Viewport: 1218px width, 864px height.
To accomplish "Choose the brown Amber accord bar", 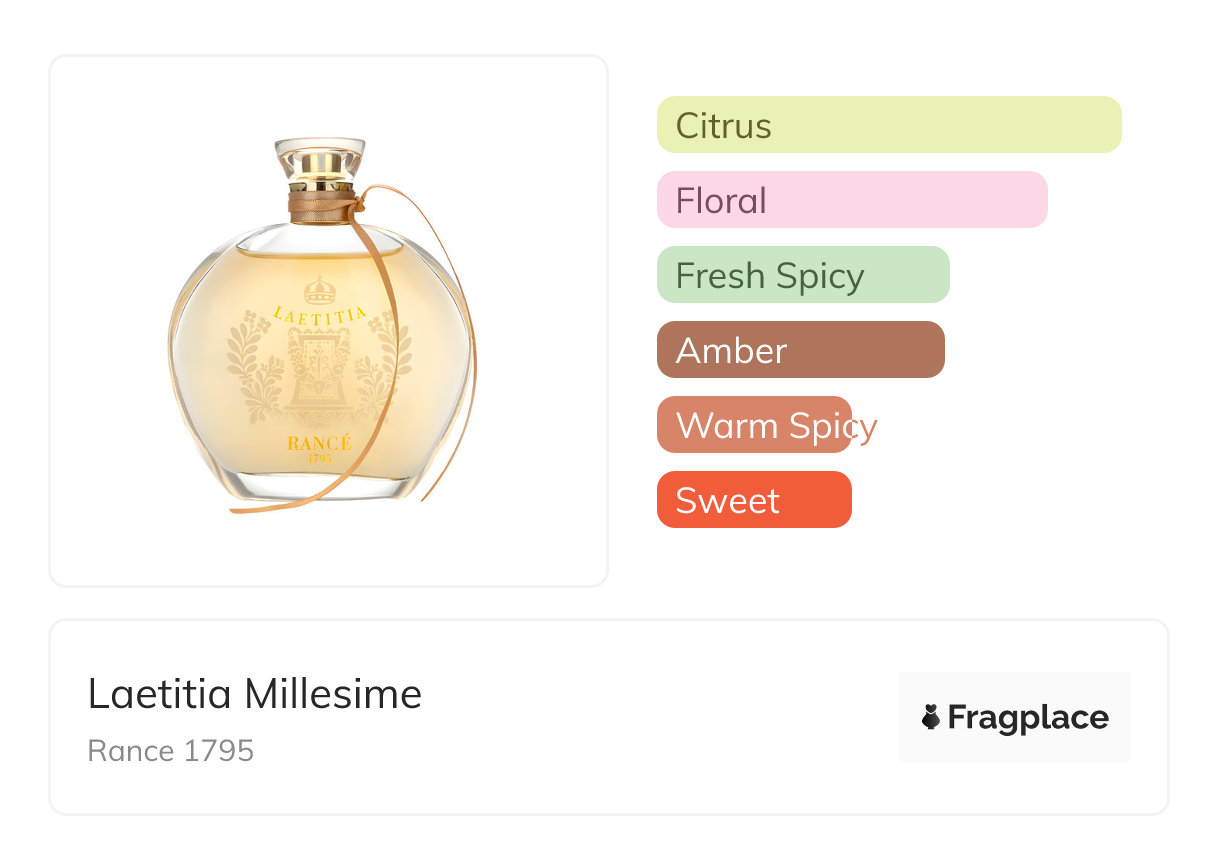I will (x=800, y=350).
